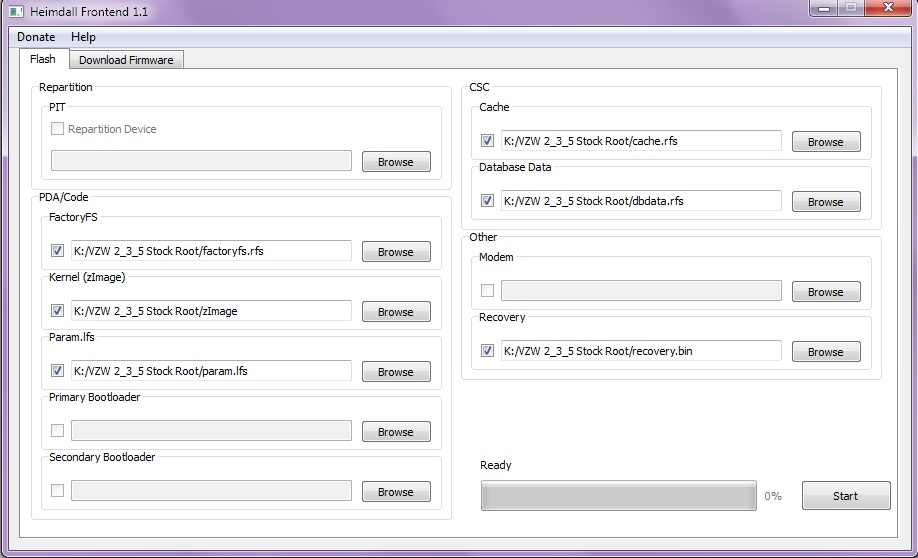Browse for the Recovery file

click(x=825, y=352)
